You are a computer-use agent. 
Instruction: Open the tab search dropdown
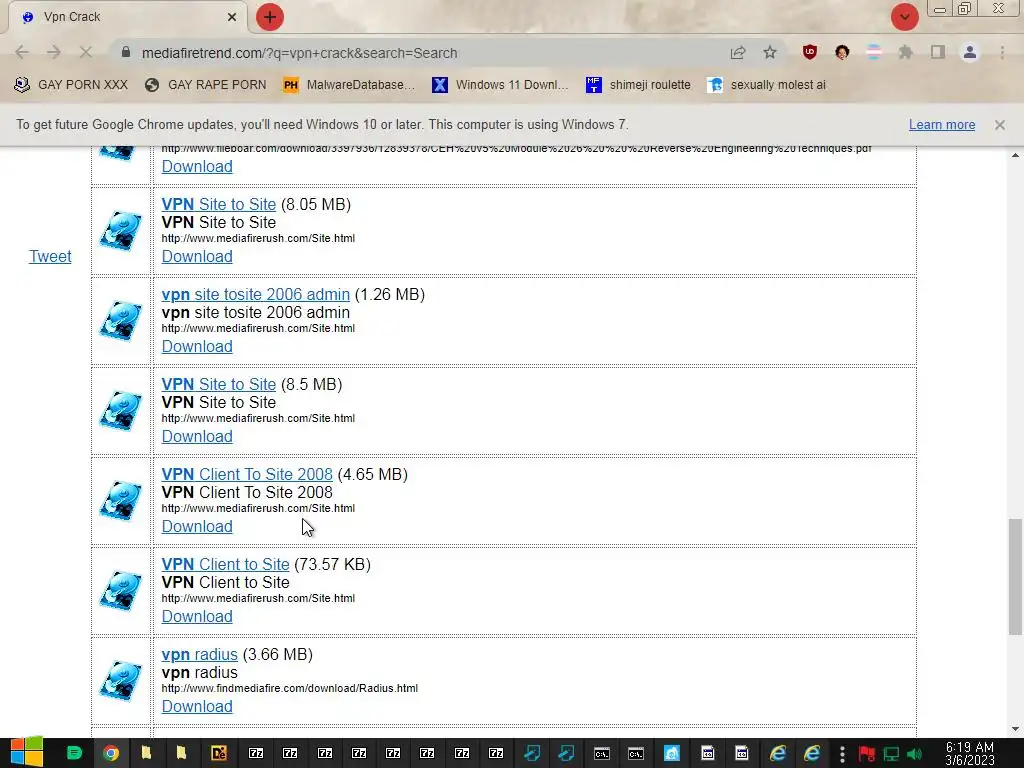(x=904, y=17)
